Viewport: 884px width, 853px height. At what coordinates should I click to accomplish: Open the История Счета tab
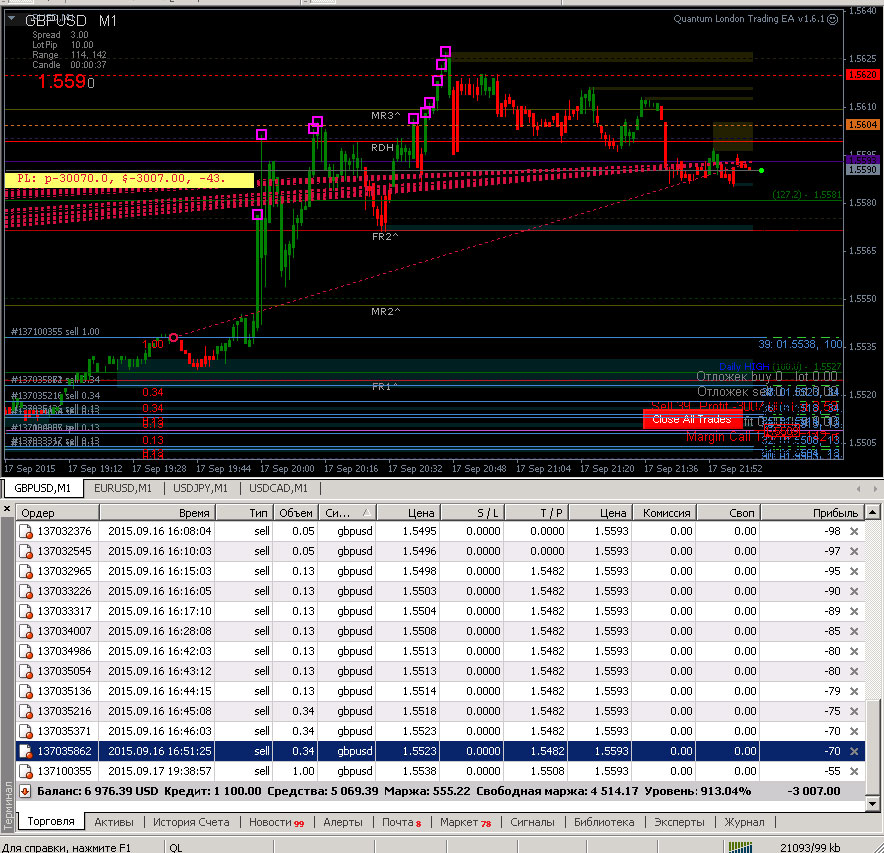click(x=191, y=823)
